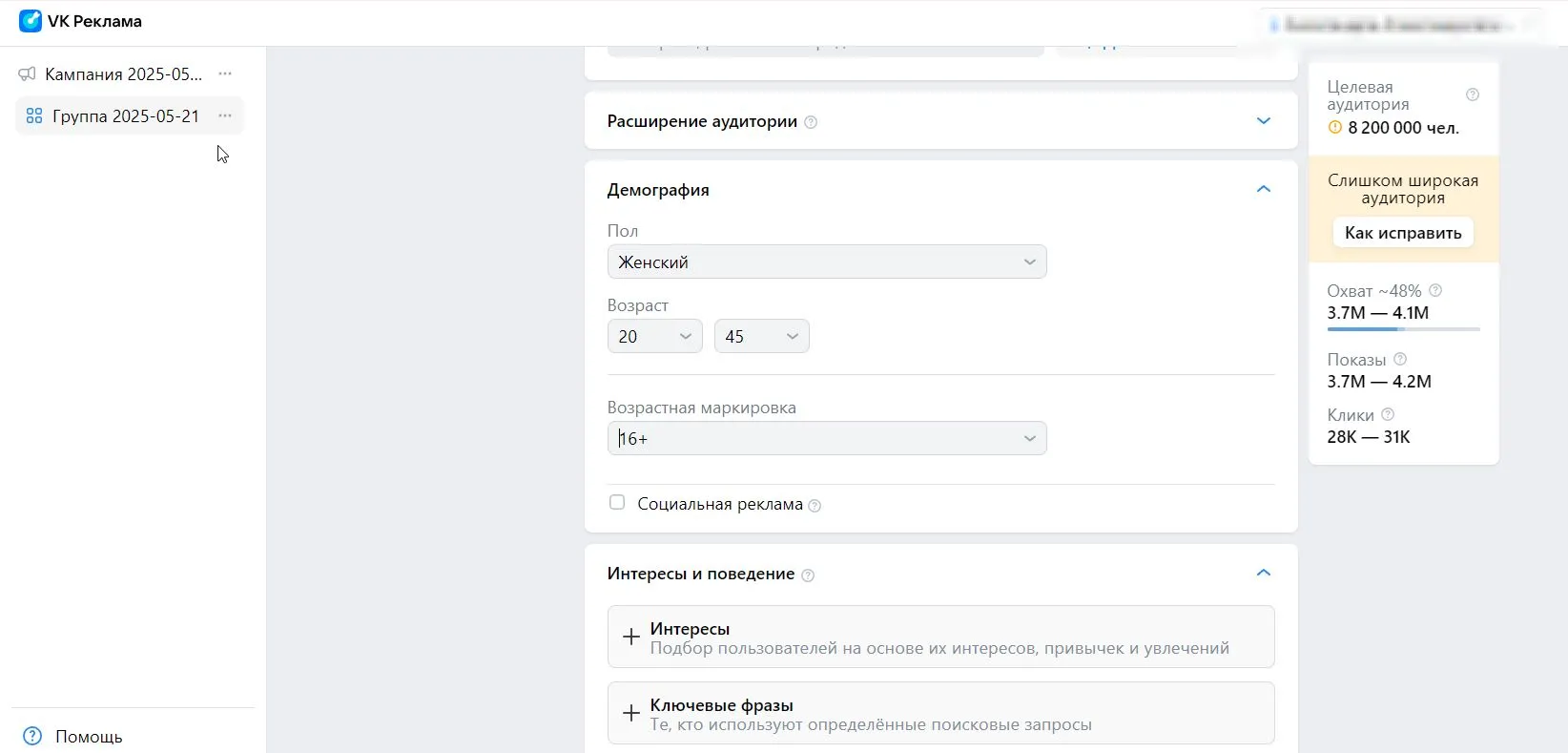
Task: Open the Группа 2025-05-21 three-dots menu
Action: point(225,115)
